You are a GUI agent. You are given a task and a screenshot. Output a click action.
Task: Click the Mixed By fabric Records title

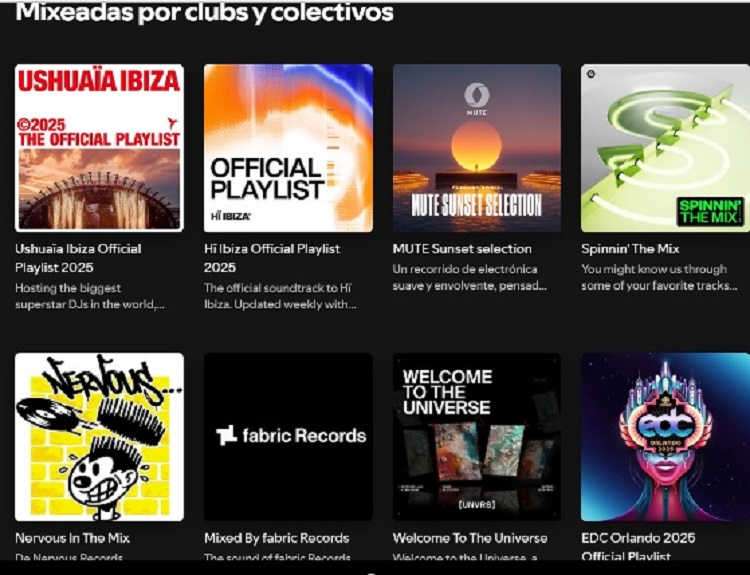point(276,538)
